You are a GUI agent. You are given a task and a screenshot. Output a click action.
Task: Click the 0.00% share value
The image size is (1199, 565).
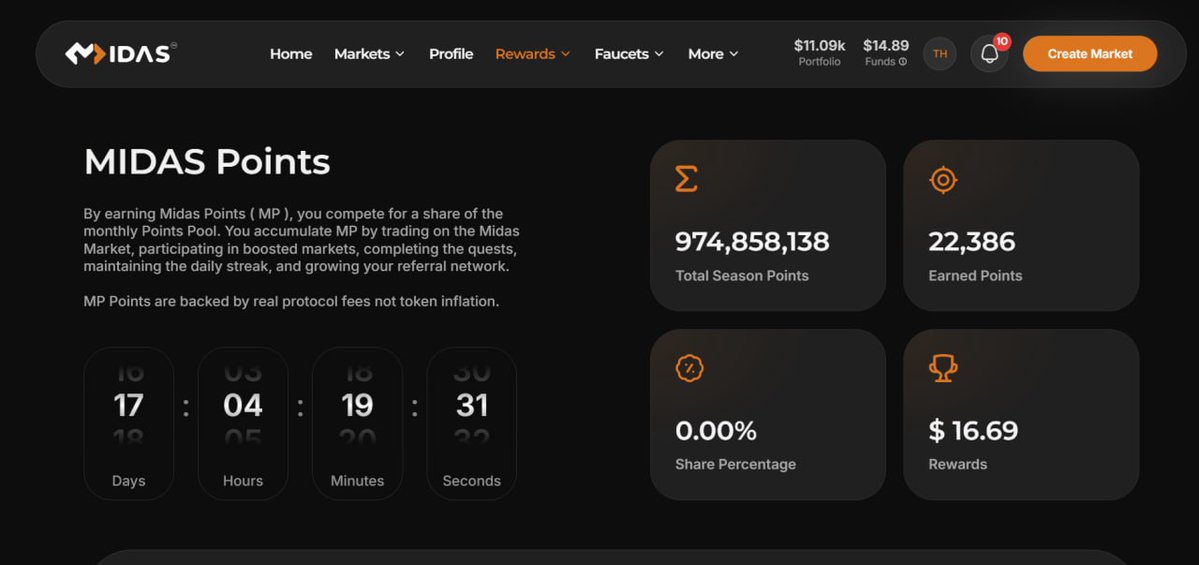coord(715,430)
